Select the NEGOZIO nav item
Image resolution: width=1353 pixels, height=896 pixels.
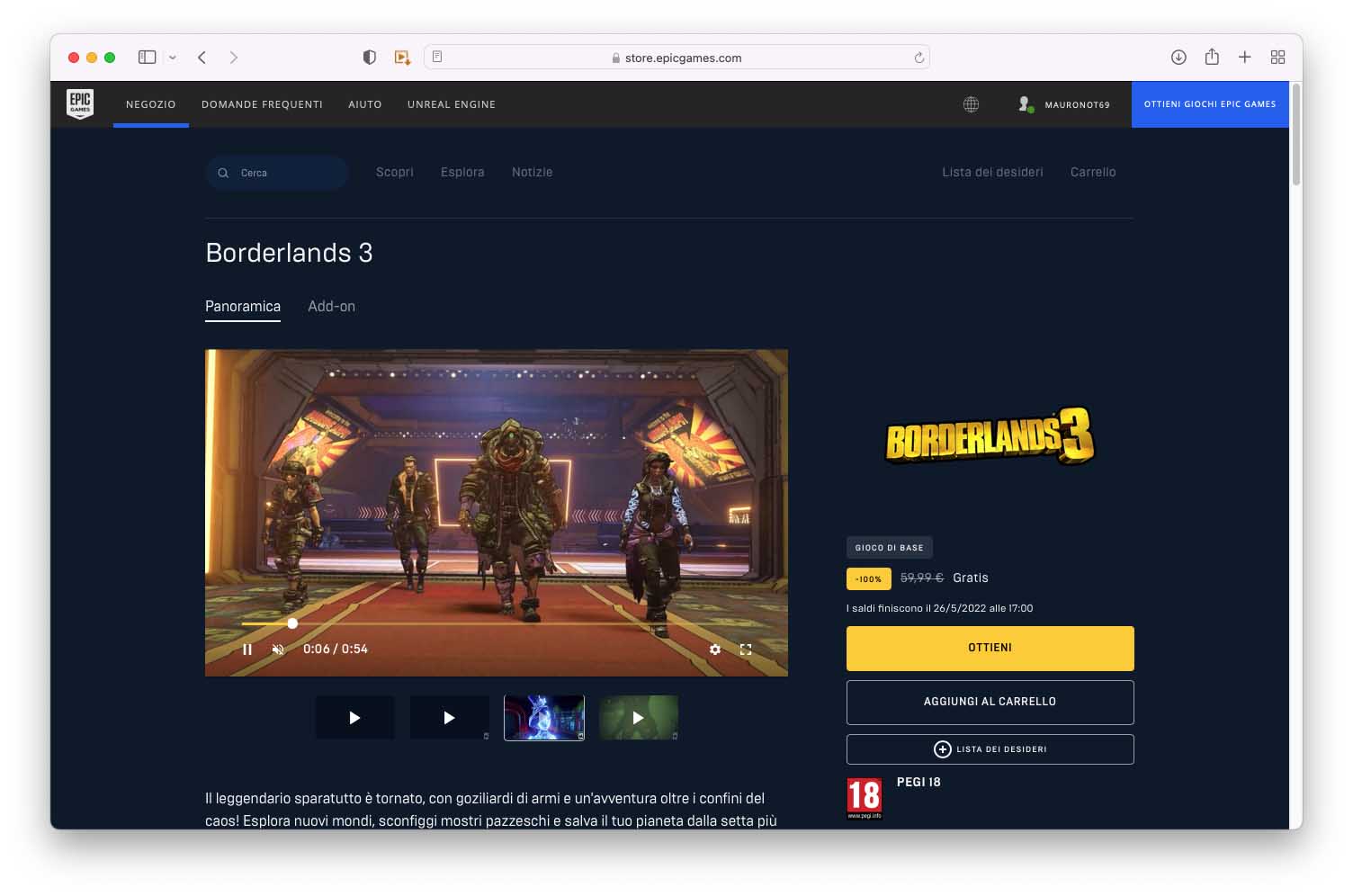pos(151,104)
